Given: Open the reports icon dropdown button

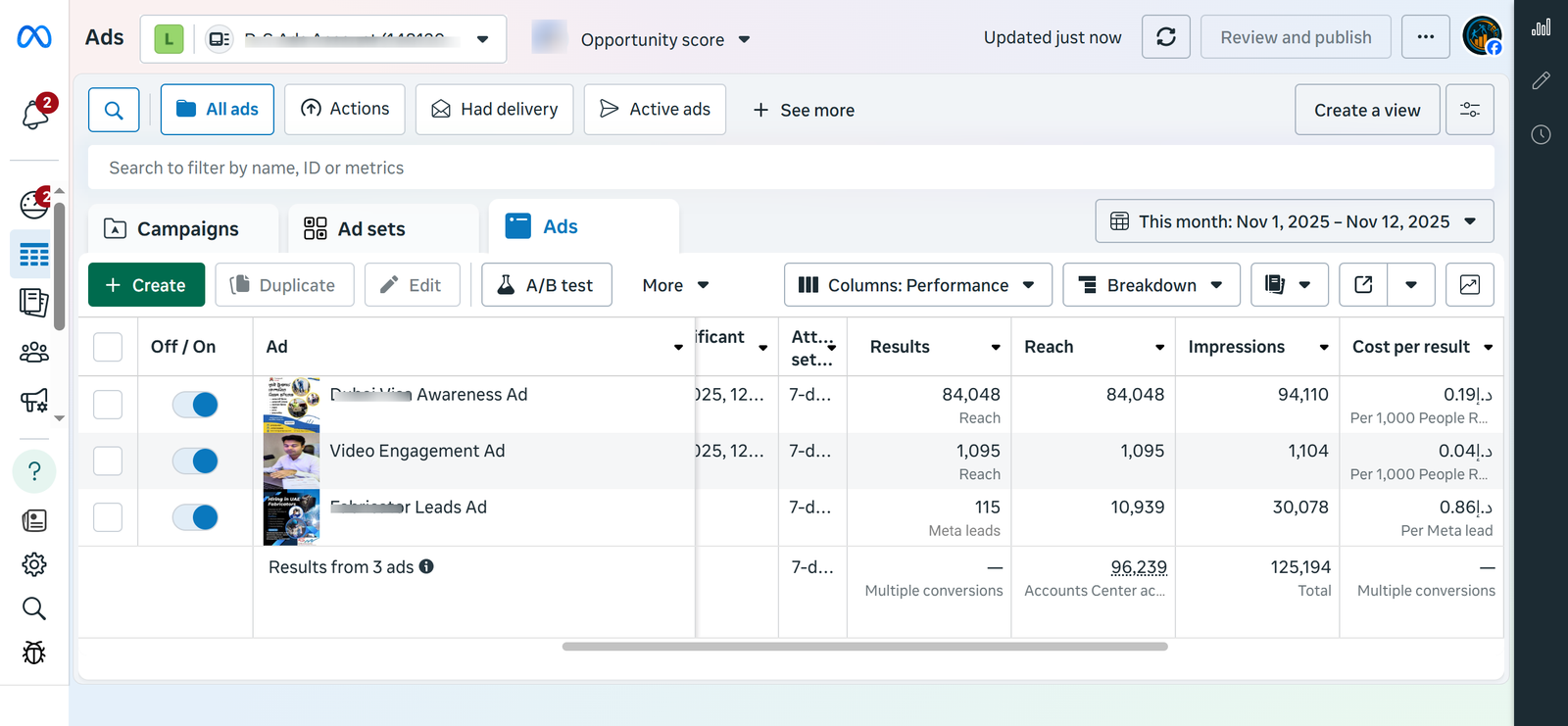Looking at the screenshot, I should [x=1289, y=285].
